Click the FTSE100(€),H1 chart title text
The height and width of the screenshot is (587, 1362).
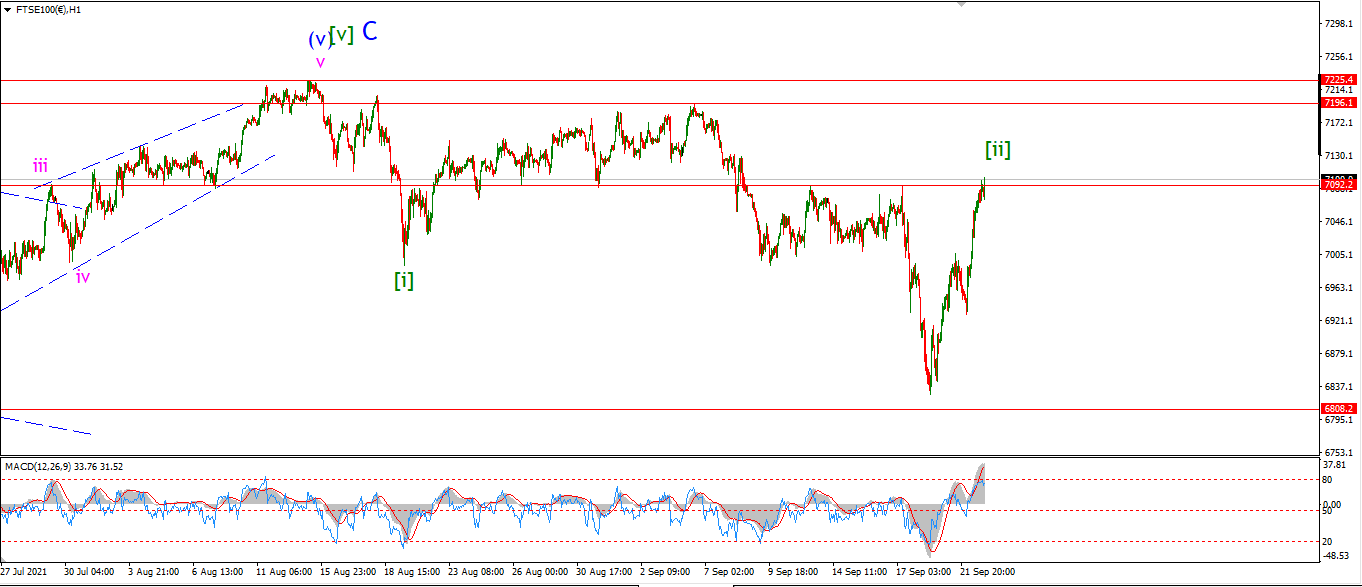coord(48,9)
